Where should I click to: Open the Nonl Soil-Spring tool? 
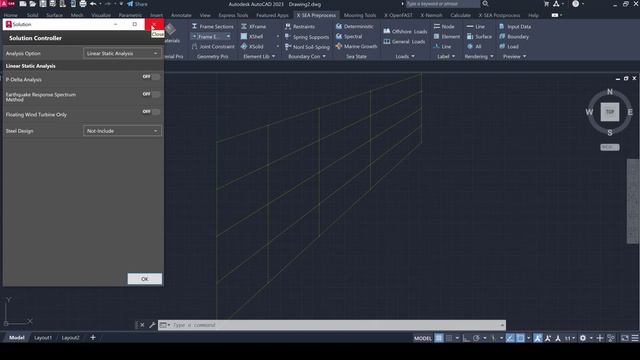coord(307,47)
